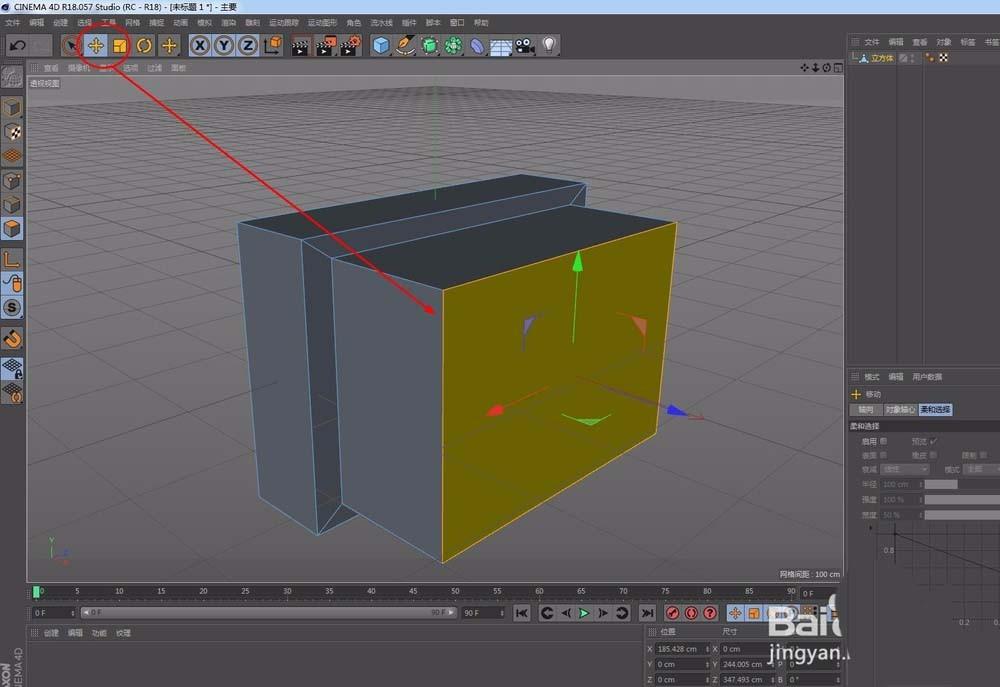Select polygon mode on the left toolbar
This screenshot has width=1000, height=687.
[12, 228]
